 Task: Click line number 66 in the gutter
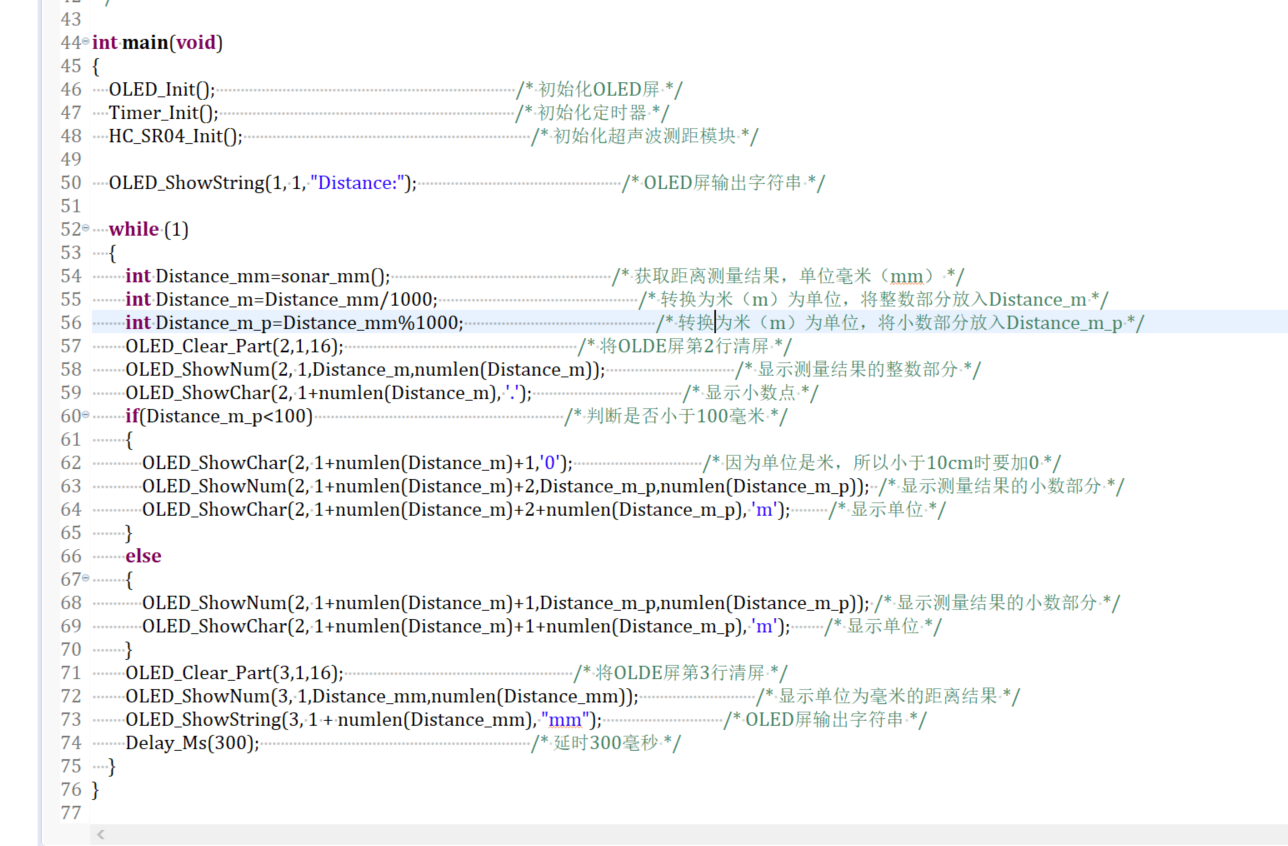[70, 555]
